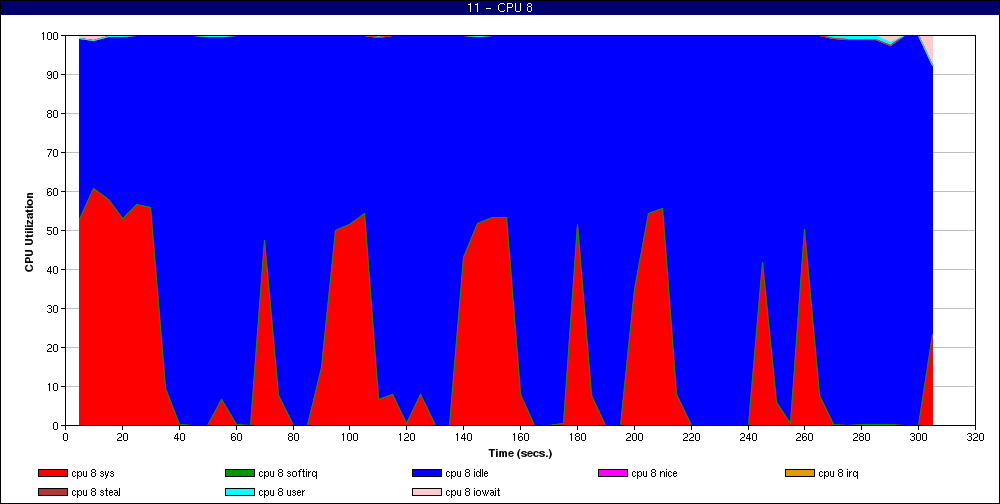The height and width of the screenshot is (504, 1000).
Task: Select the 'cpu 8 idle' legend label
Action: click(x=467, y=473)
